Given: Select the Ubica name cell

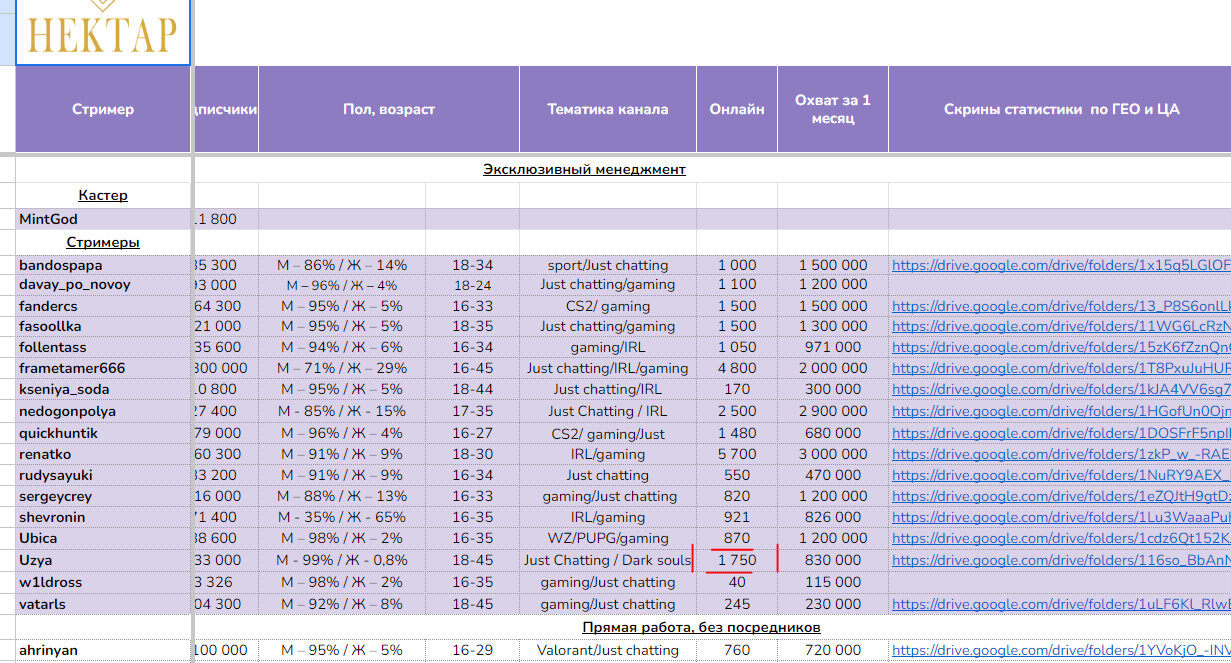Looking at the screenshot, I should (103, 538).
